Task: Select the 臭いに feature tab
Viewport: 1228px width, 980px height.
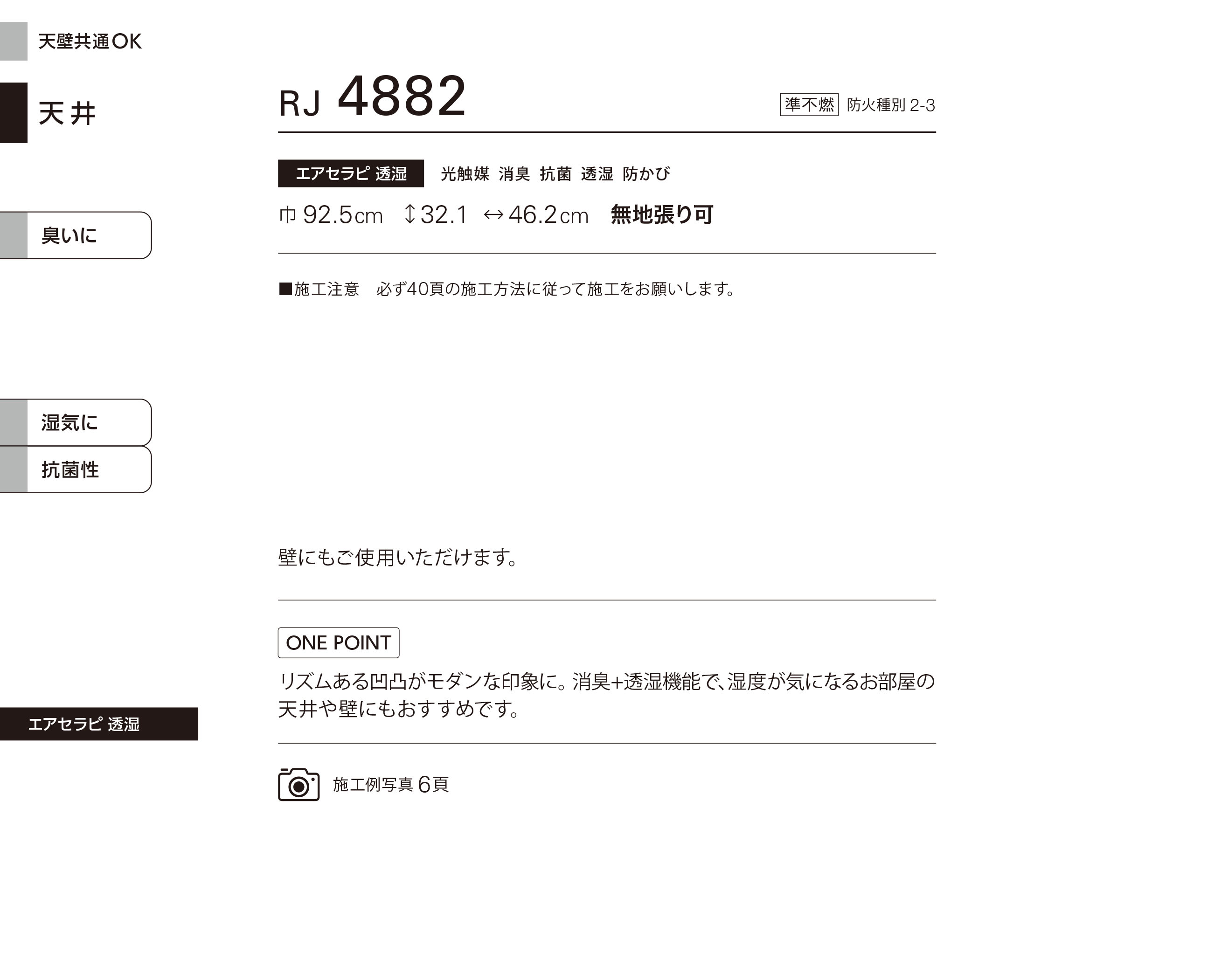Action: point(76,235)
